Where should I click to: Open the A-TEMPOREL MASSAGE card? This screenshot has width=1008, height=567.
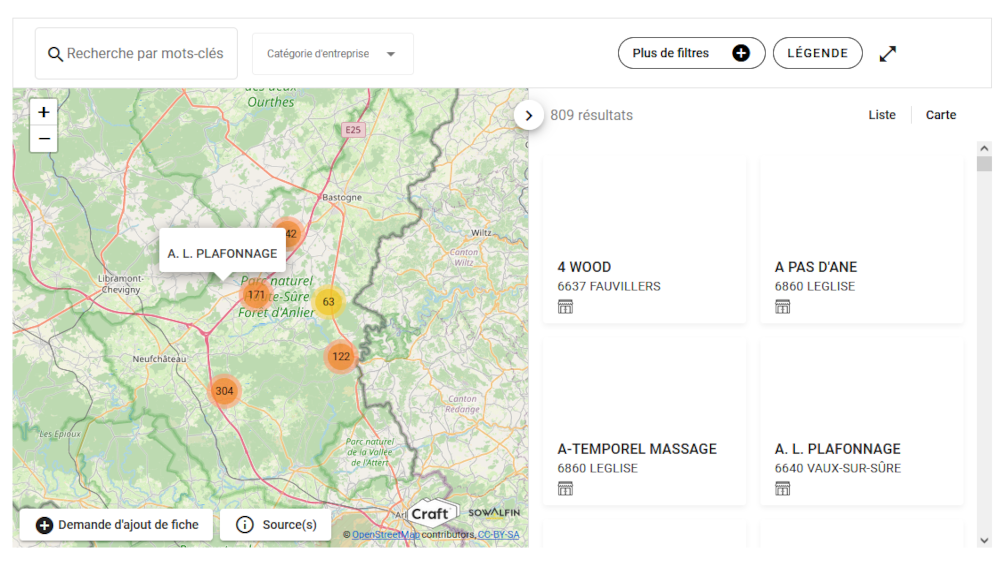point(645,422)
